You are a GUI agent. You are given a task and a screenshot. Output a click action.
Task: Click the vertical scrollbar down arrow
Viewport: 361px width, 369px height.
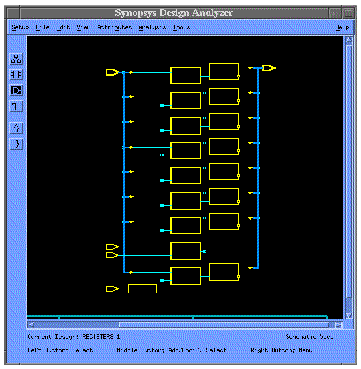point(349,315)
